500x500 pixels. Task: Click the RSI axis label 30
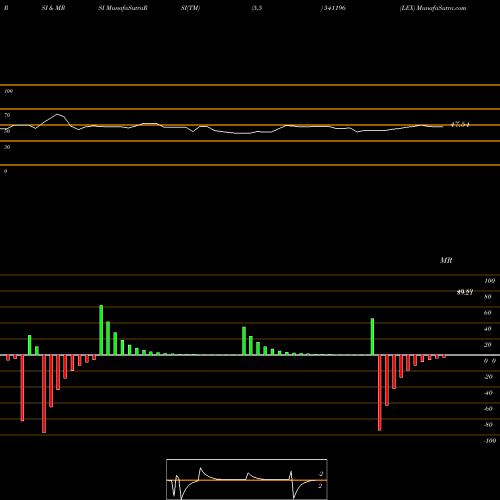pyautogui.click(x=7, y=147)
